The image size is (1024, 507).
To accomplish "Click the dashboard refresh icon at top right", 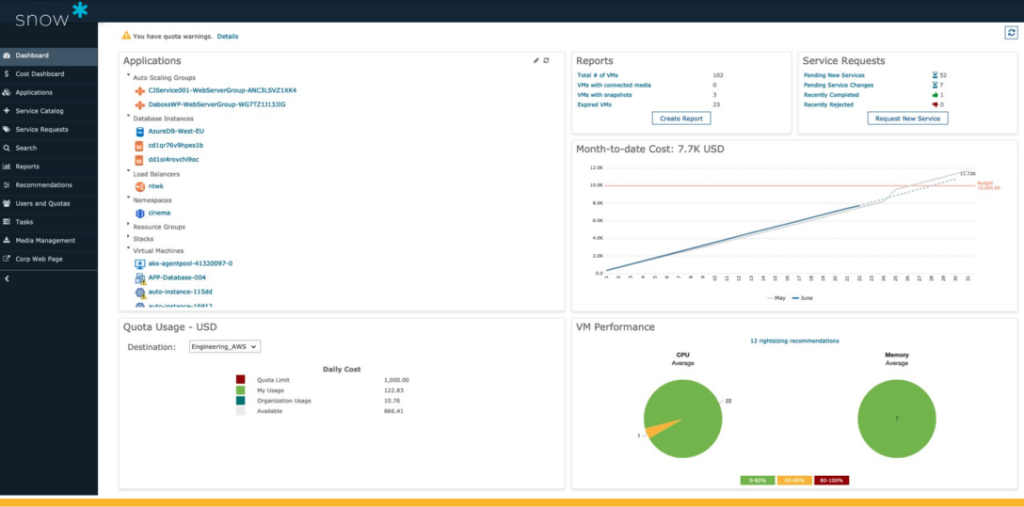I will [1011, 33].
